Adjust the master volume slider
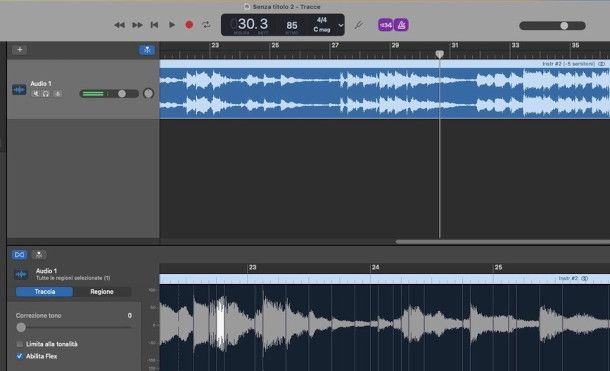This screenshot has width=610, height=371. click(552, 26)
